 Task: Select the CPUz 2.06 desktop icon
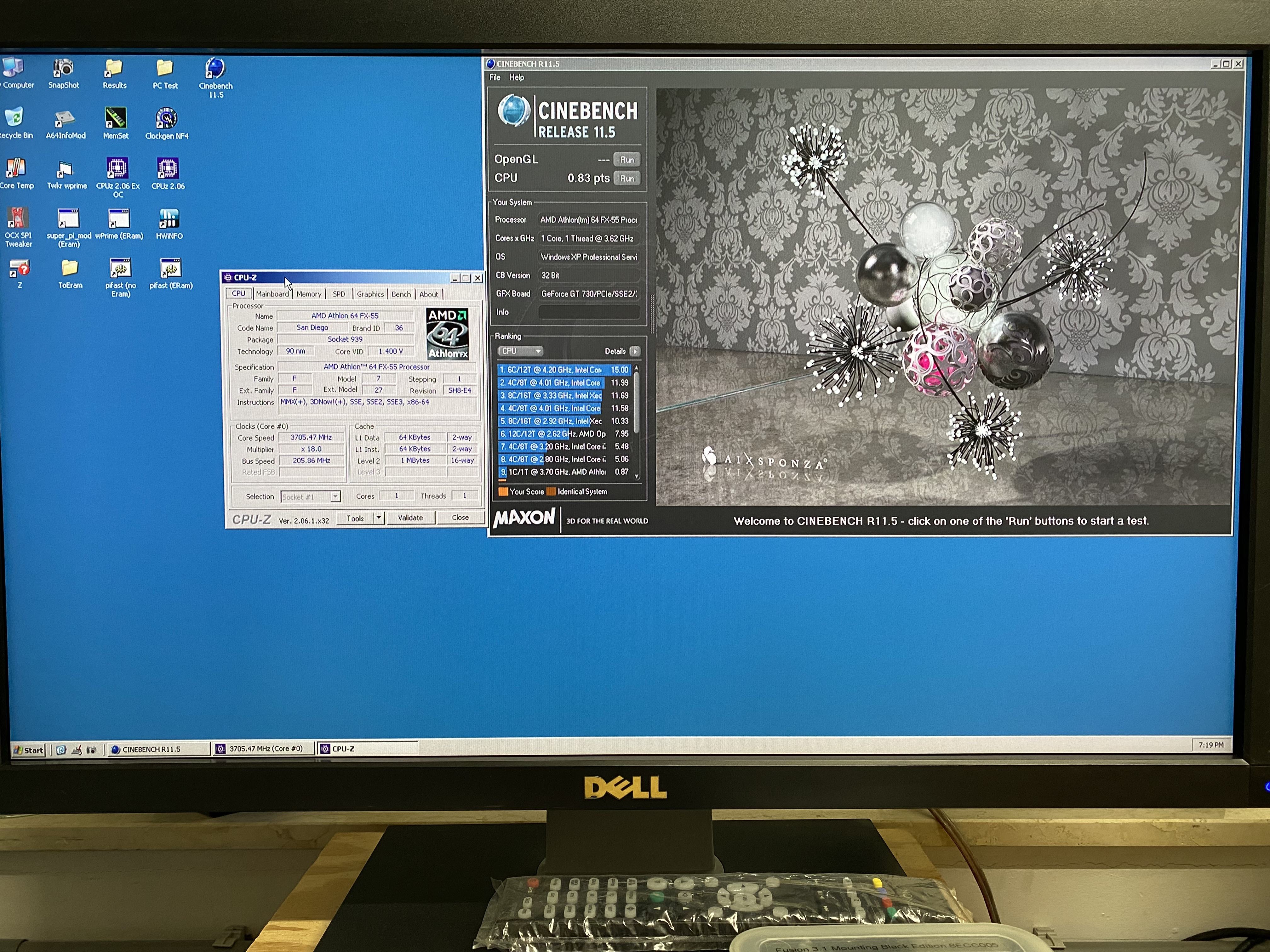coord(168,173)
